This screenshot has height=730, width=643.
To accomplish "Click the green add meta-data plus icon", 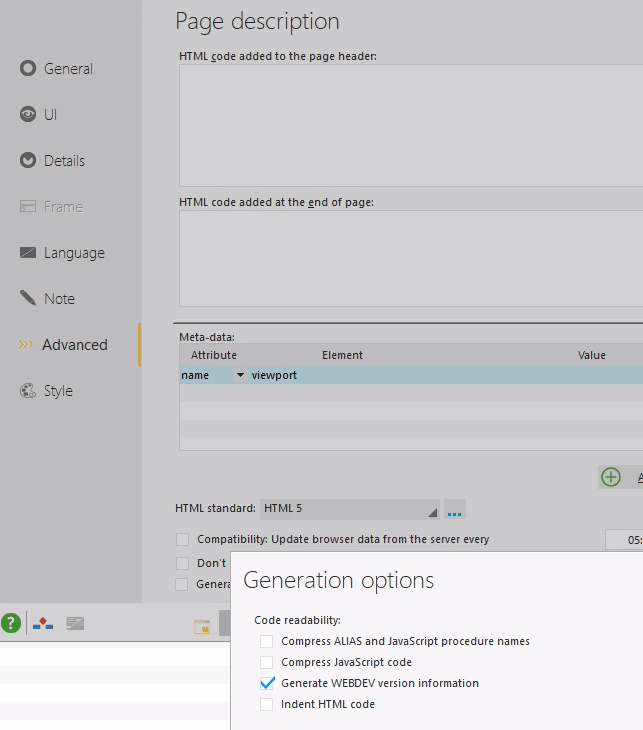I will (611, 477).
